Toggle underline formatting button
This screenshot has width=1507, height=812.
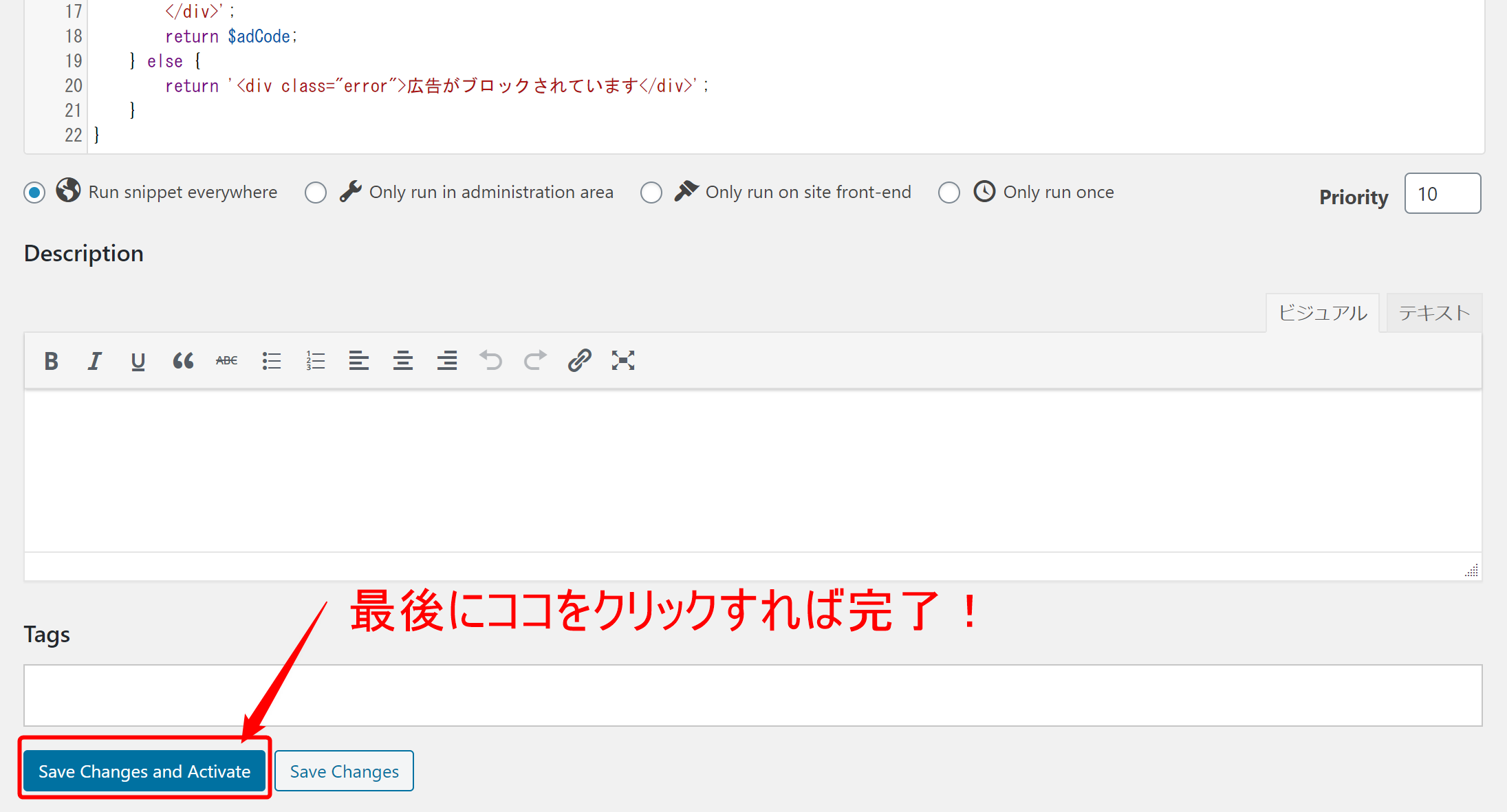[138, 361]
